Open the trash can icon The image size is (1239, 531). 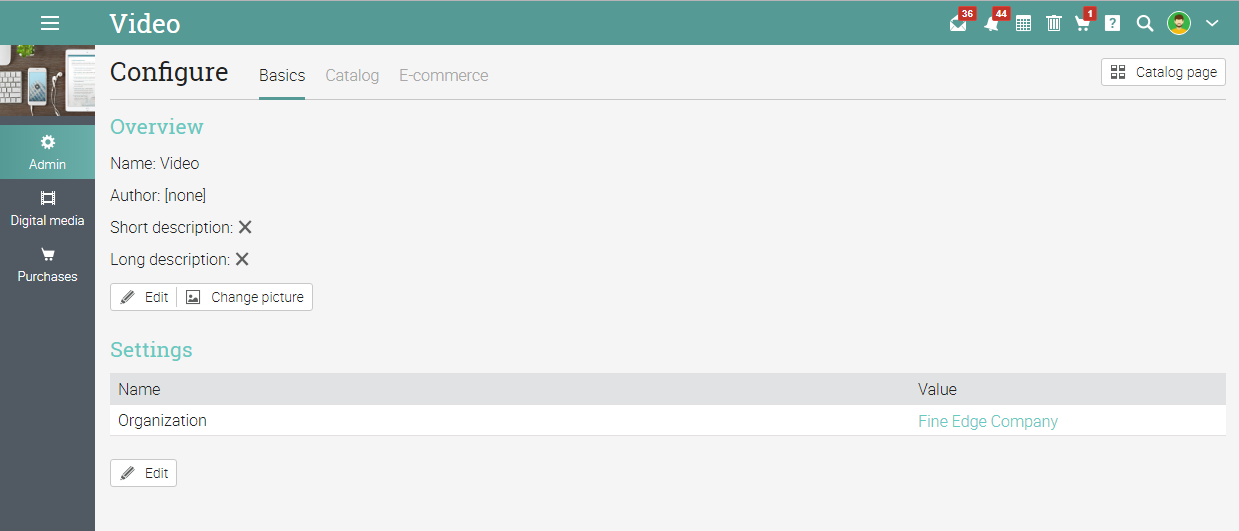click(x=1053, y=23)
